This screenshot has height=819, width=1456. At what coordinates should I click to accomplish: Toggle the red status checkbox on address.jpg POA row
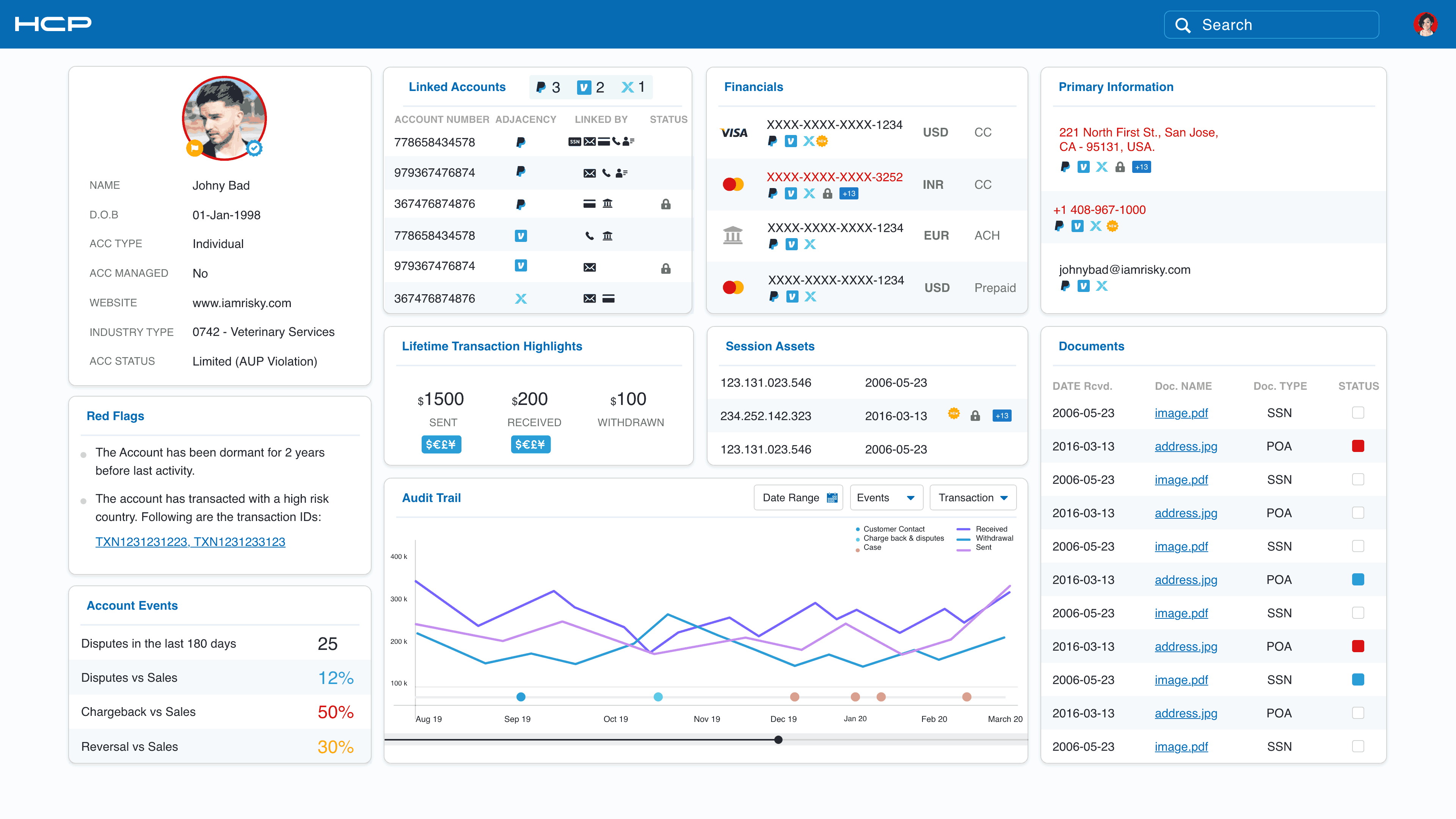pos(1358,446)
